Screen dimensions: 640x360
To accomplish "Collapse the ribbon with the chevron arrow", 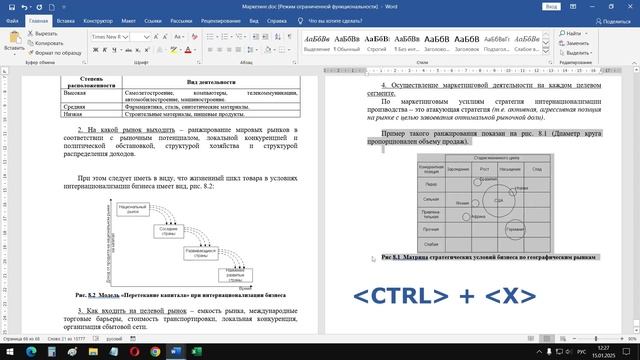I will 634,63.
